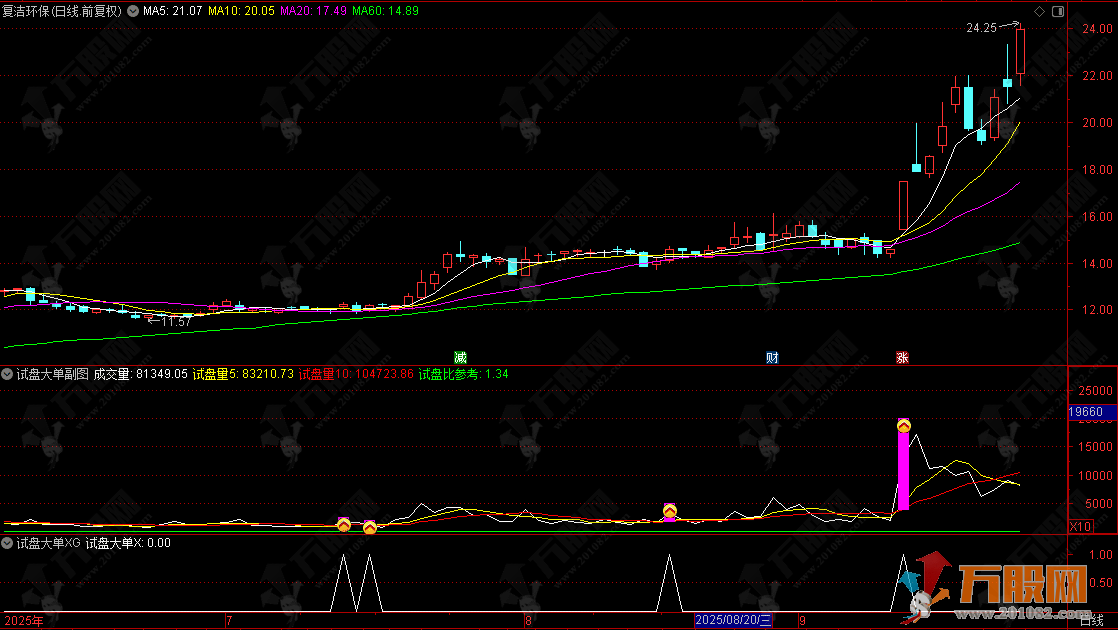
Task: Click the 22.00 price axis label
Action: click(x=1097, y=76)
